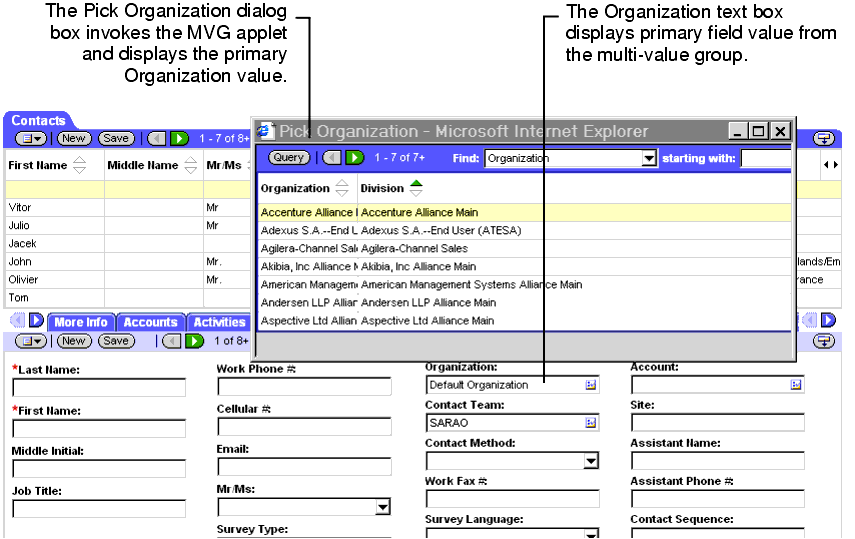
Task: Switch to the Accounts tab
Action: pyautogui.click(x=150, y=322)
